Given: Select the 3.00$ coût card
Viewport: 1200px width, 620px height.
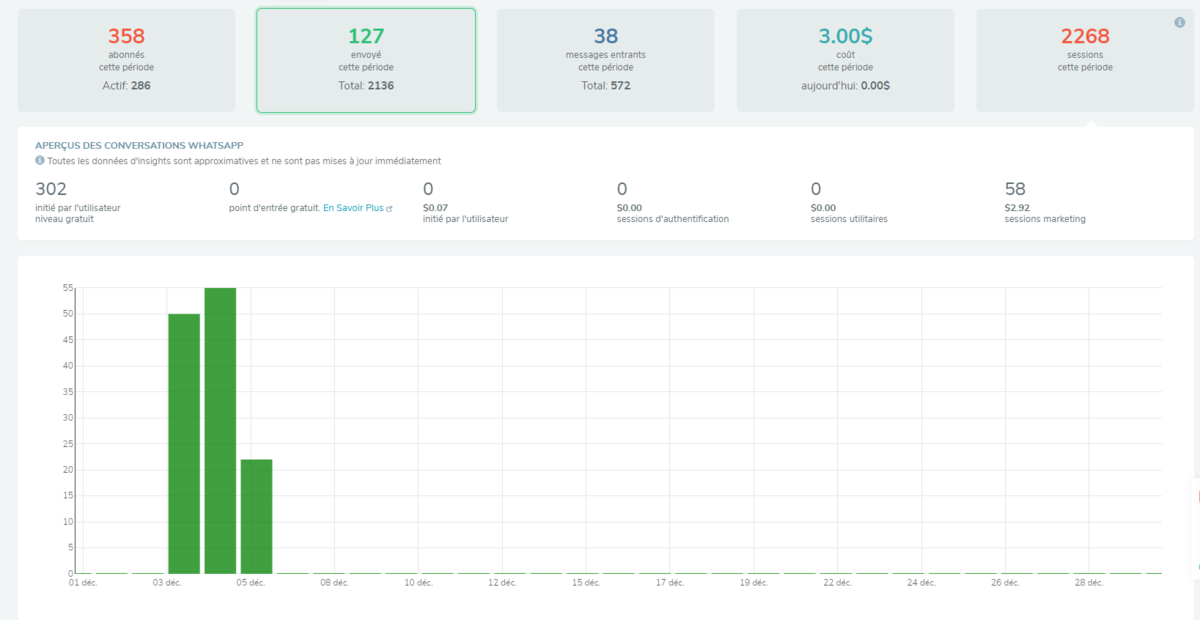Looking at the screenshot, I should (845, 60).
